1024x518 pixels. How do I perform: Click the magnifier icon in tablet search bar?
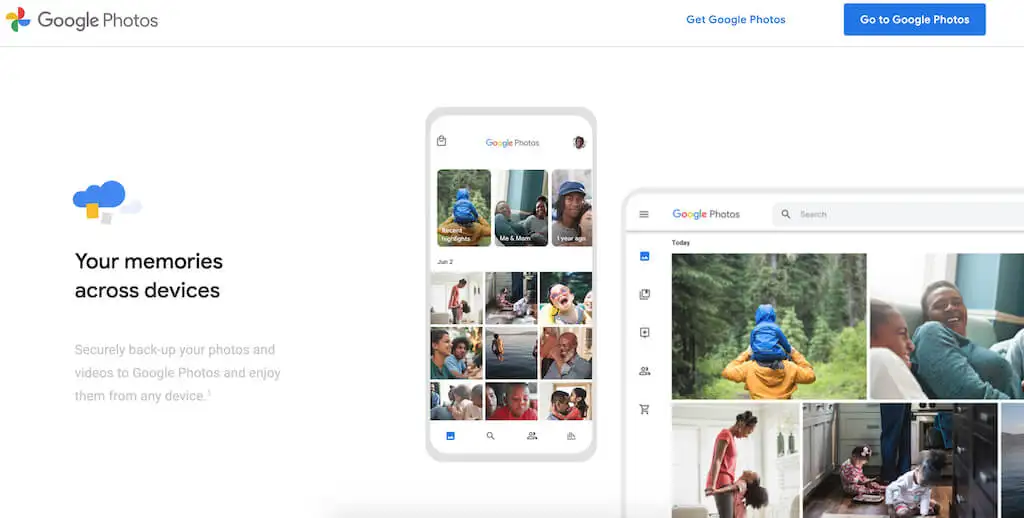pos(786,214)
